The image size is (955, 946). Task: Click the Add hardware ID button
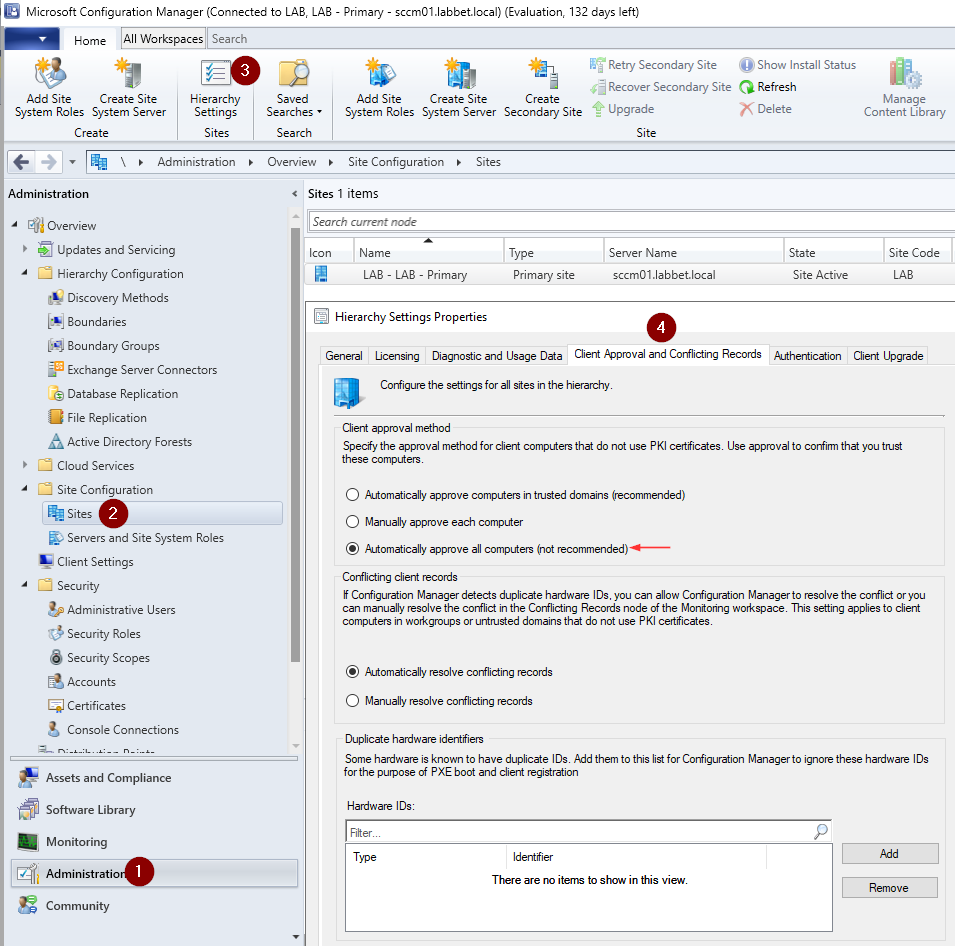tap(890, 853)
